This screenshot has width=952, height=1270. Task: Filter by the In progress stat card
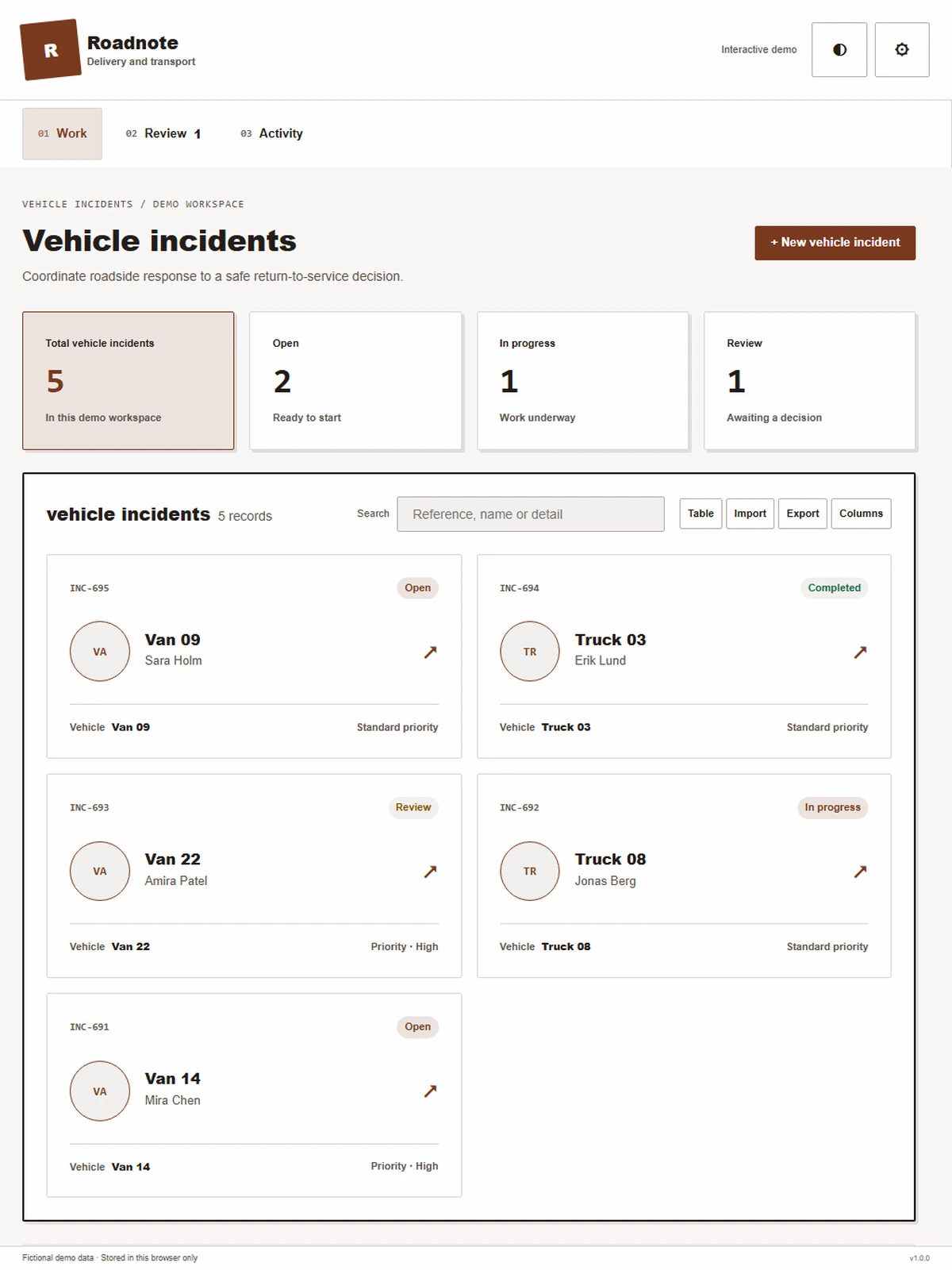point(583,381)
